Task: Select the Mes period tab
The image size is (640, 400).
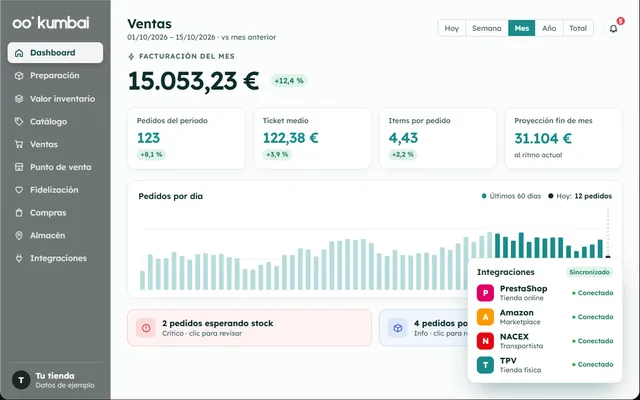Action: (522, 28)
